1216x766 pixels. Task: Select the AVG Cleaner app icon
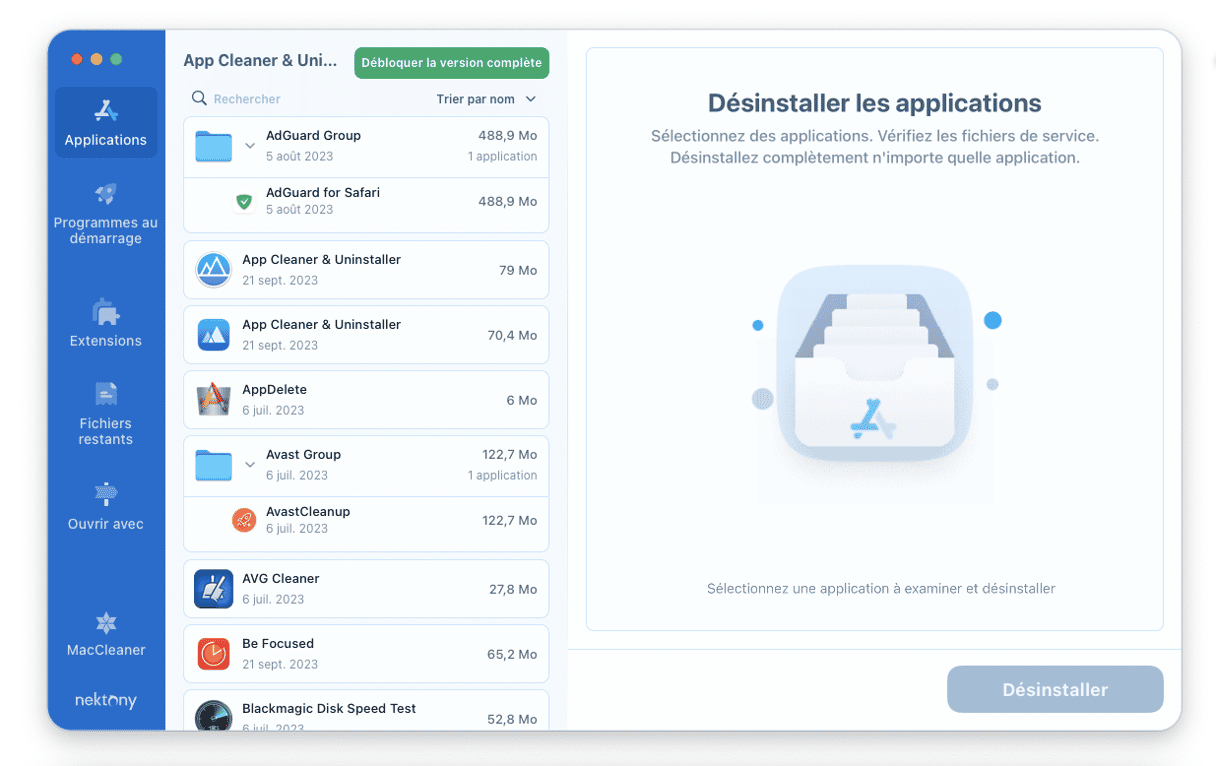214,589
